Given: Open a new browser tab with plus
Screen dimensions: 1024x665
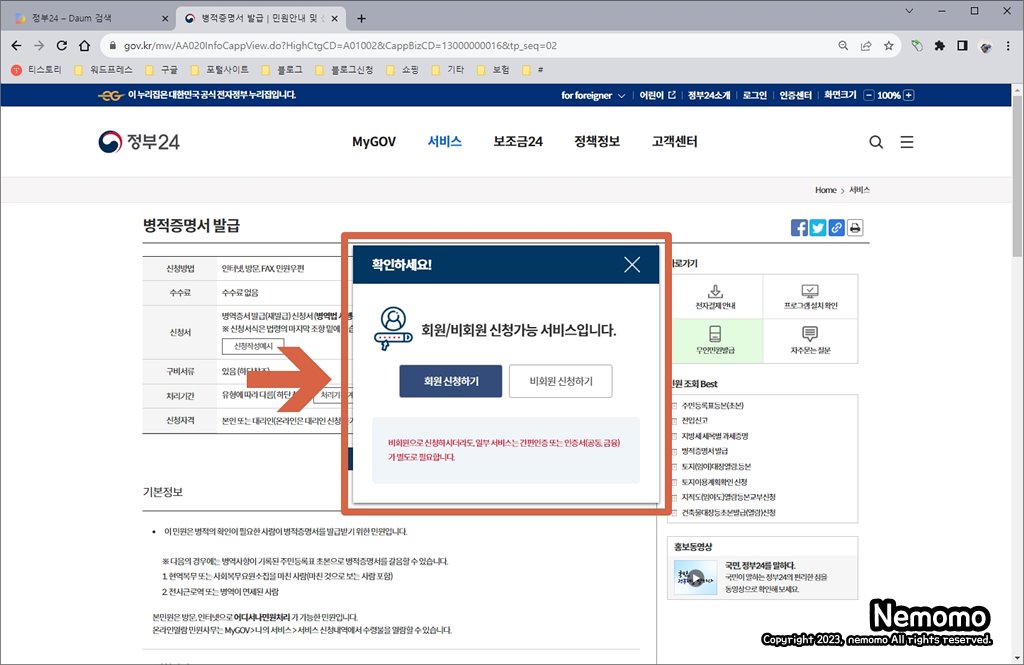Looking at the screenshot, I should (361, 18).
